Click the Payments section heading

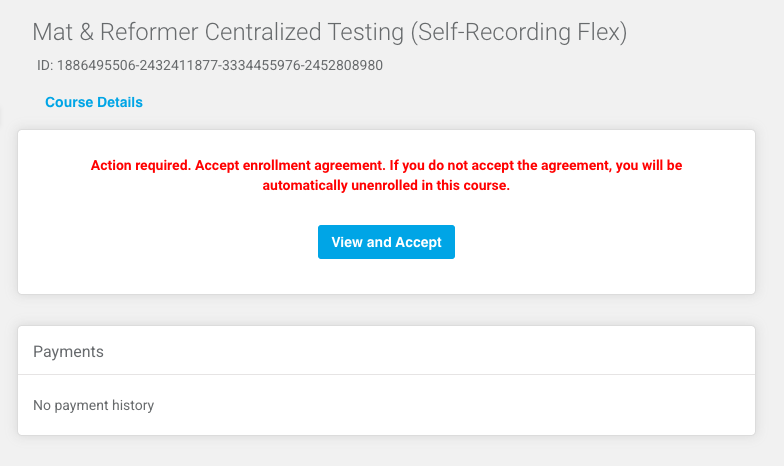[x=68, y=352]
